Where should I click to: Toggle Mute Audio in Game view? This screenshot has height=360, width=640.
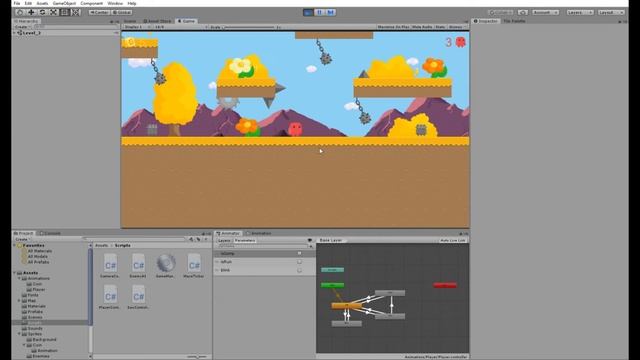422,27
